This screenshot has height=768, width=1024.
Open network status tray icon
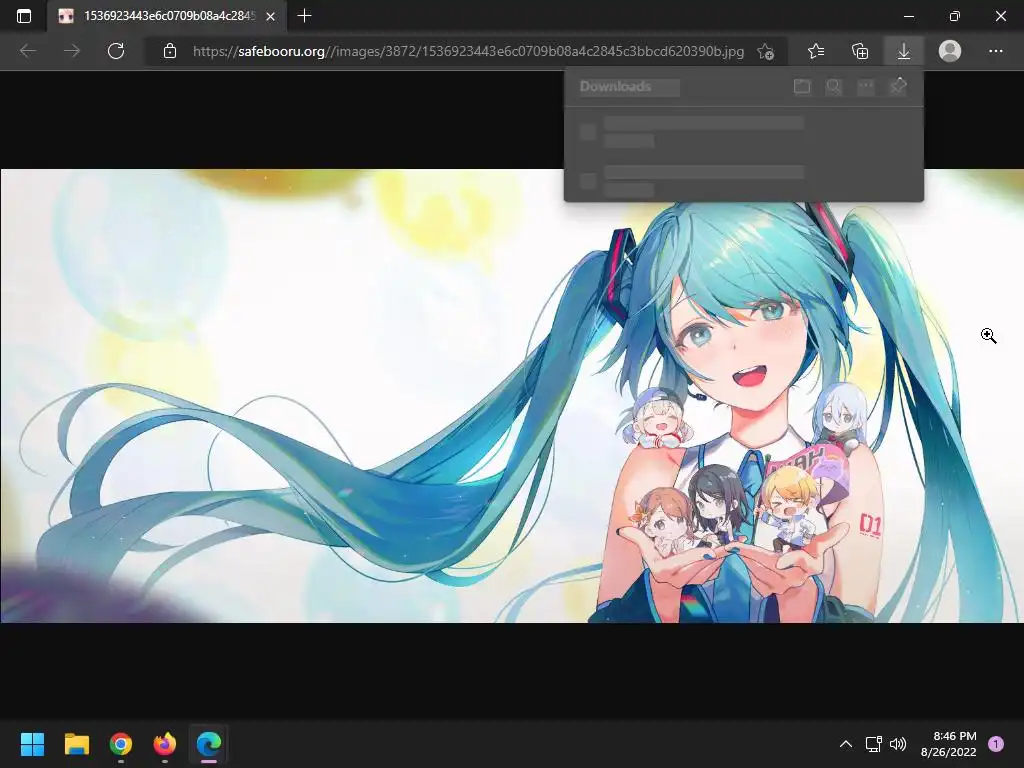(874, 744)
